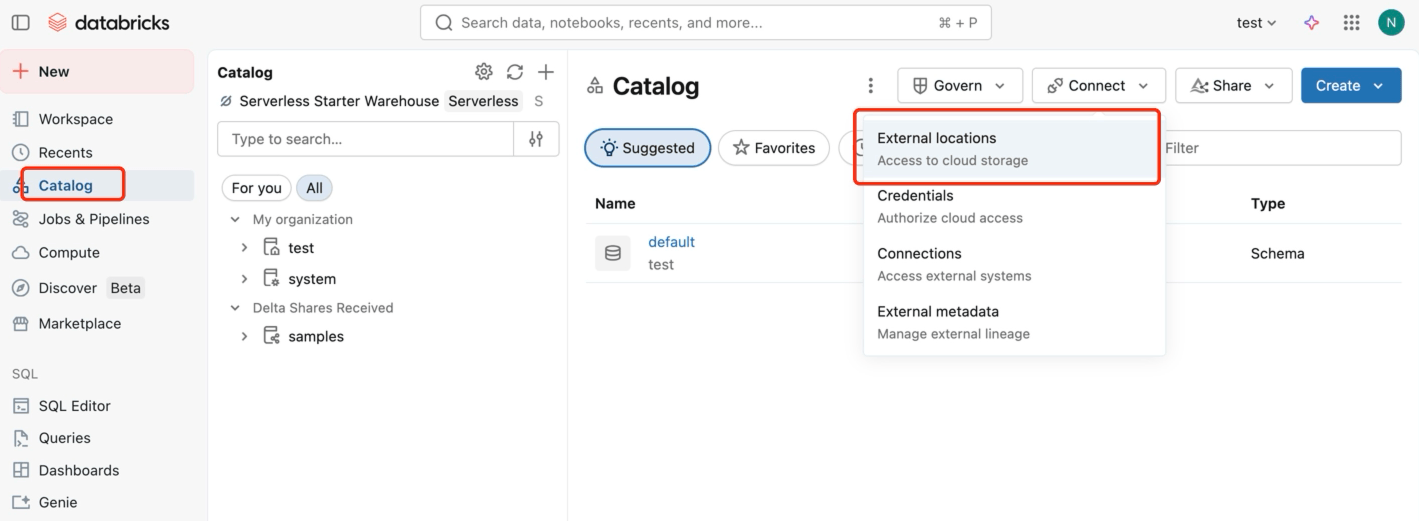1419x521 pixels.
Task: Click the Type column header
Action: coord(1268,203)
